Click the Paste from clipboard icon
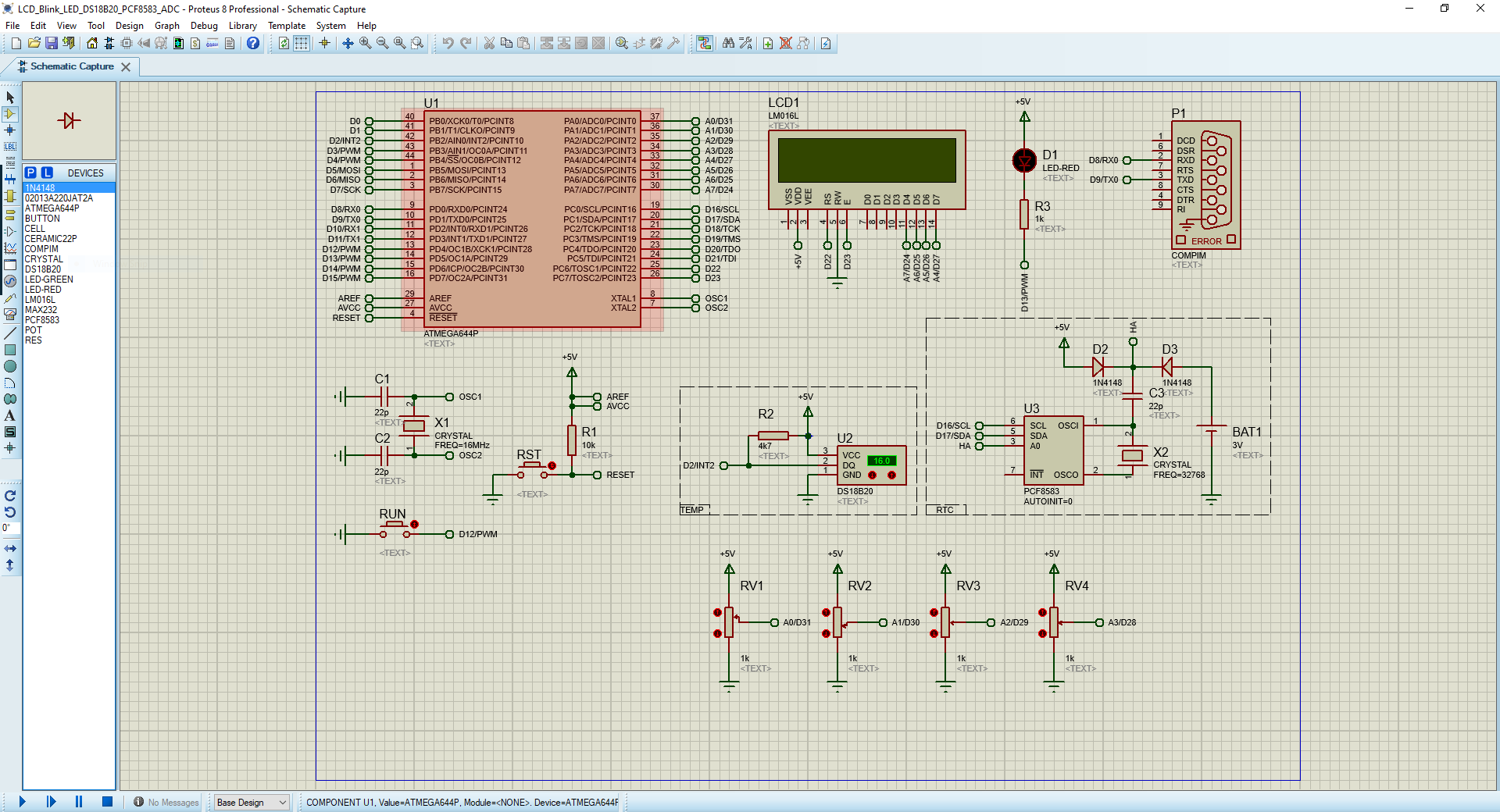 click(523, 44)
